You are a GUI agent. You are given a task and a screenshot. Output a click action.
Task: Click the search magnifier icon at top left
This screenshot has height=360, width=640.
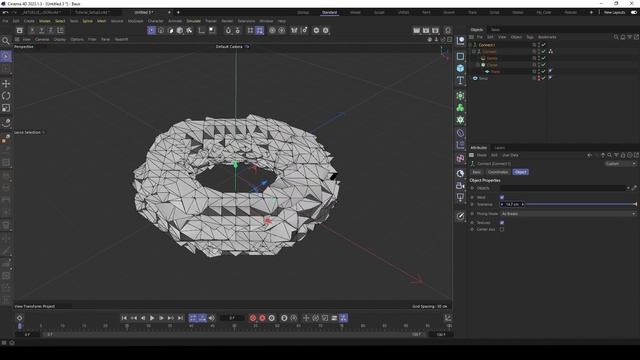tap(6, 40)
